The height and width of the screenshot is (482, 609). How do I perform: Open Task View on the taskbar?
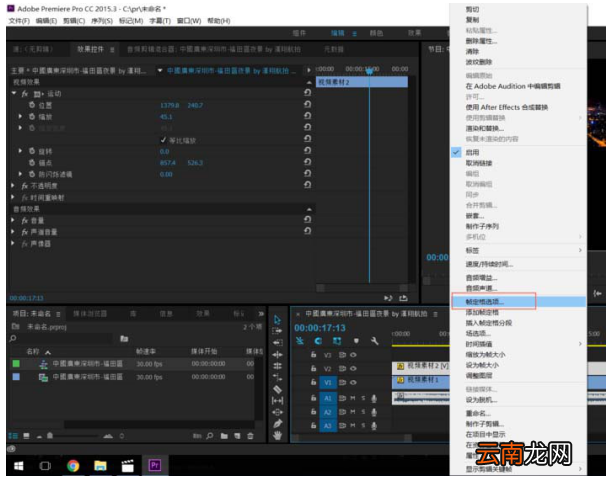click(45, 465)
